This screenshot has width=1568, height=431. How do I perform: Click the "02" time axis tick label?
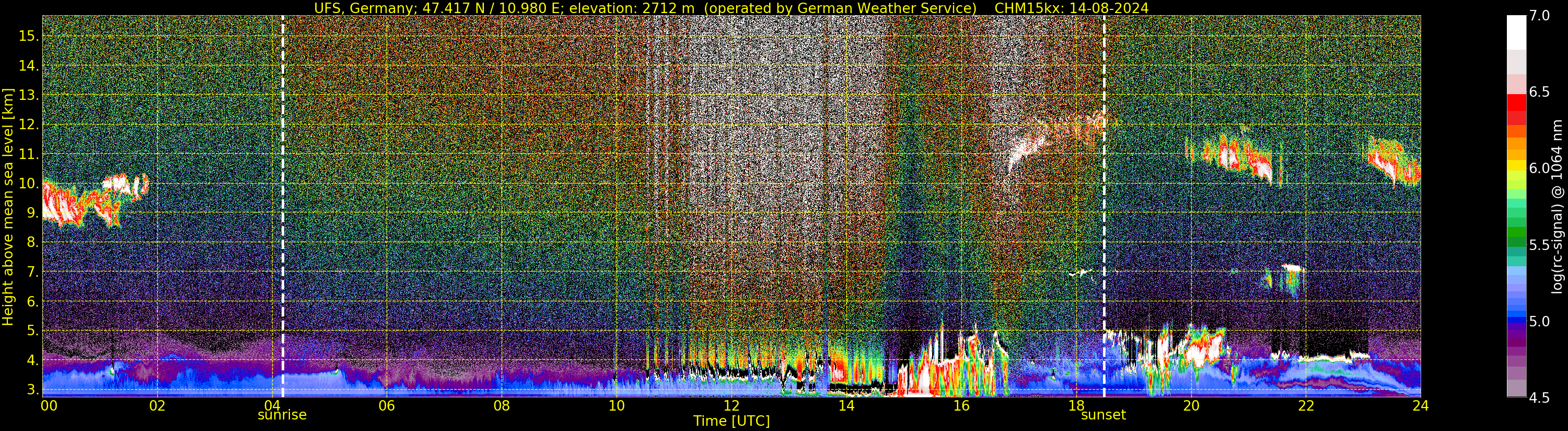coord(157,405)
